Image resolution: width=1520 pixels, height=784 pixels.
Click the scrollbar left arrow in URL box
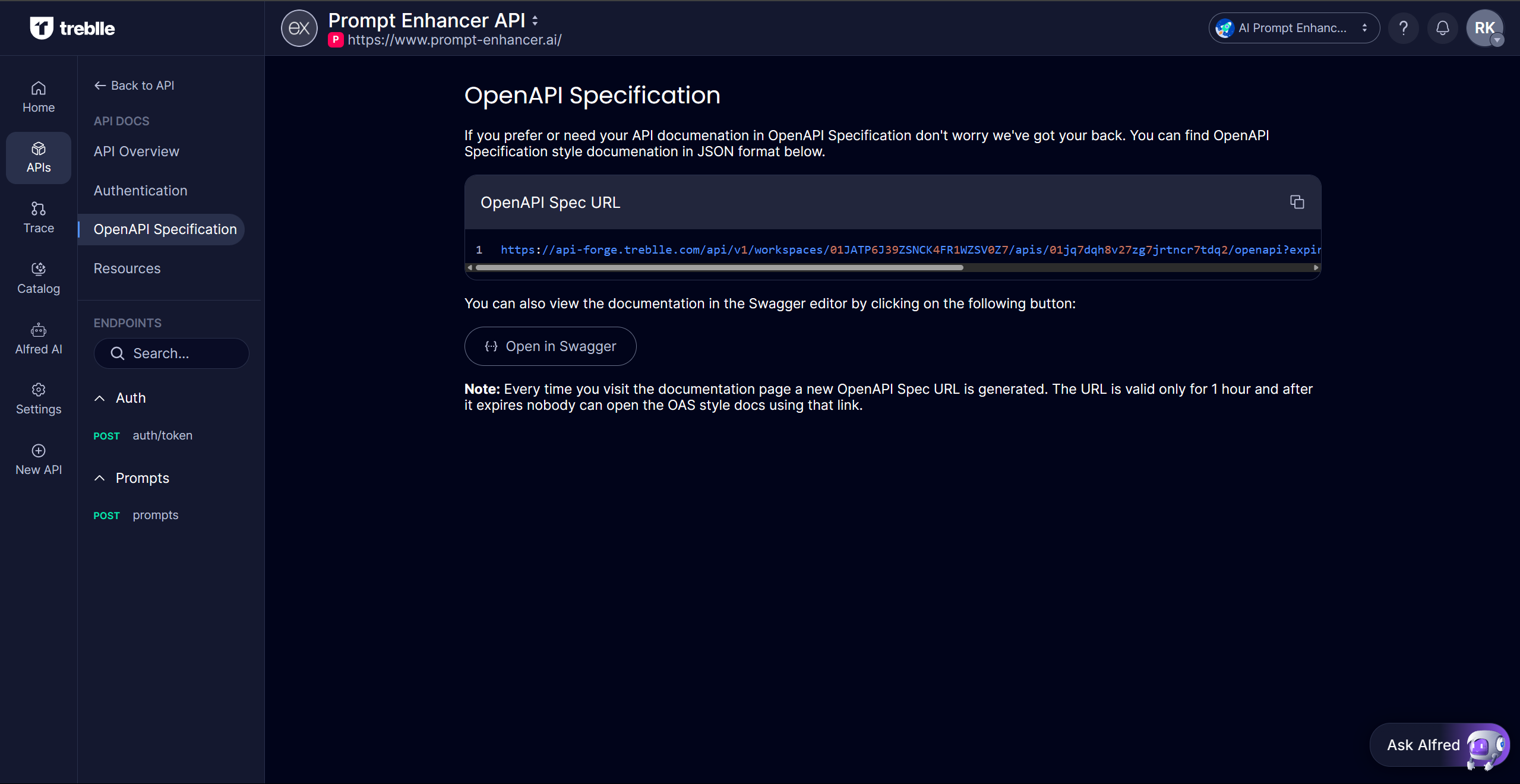point(470,268)
